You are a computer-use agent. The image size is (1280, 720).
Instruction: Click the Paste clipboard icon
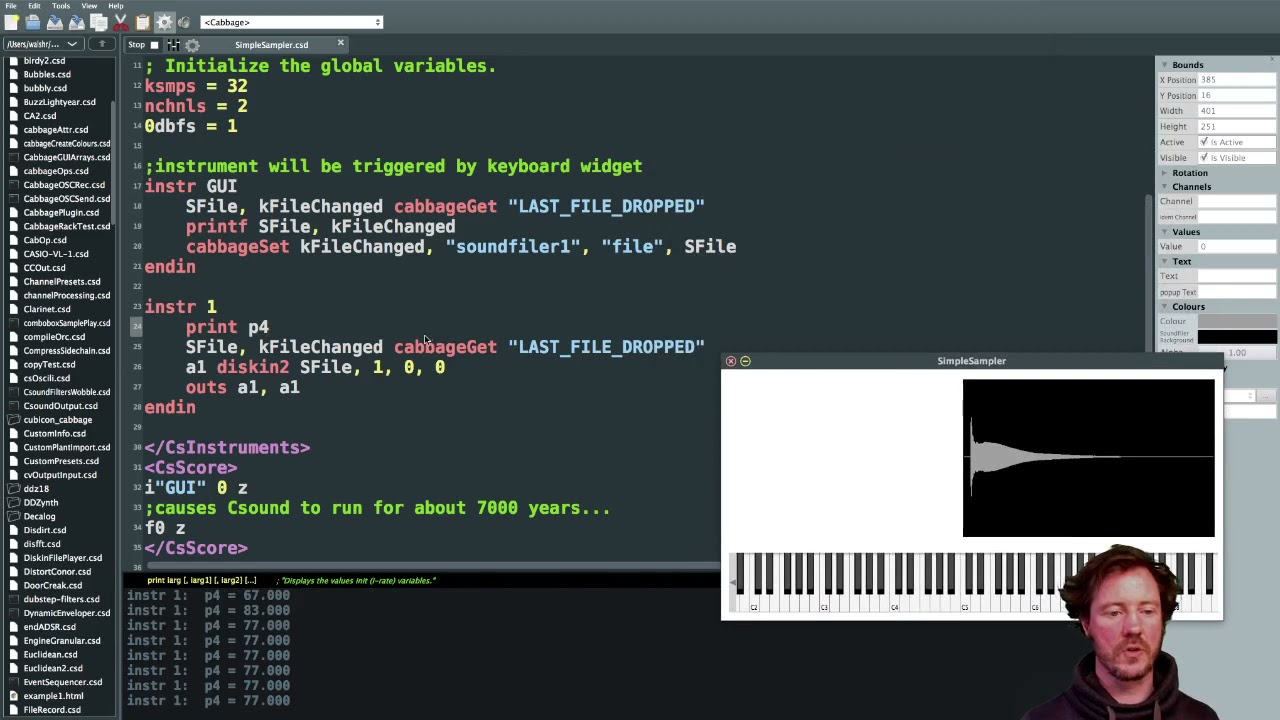pyautogui.click(x=142, y=22)
